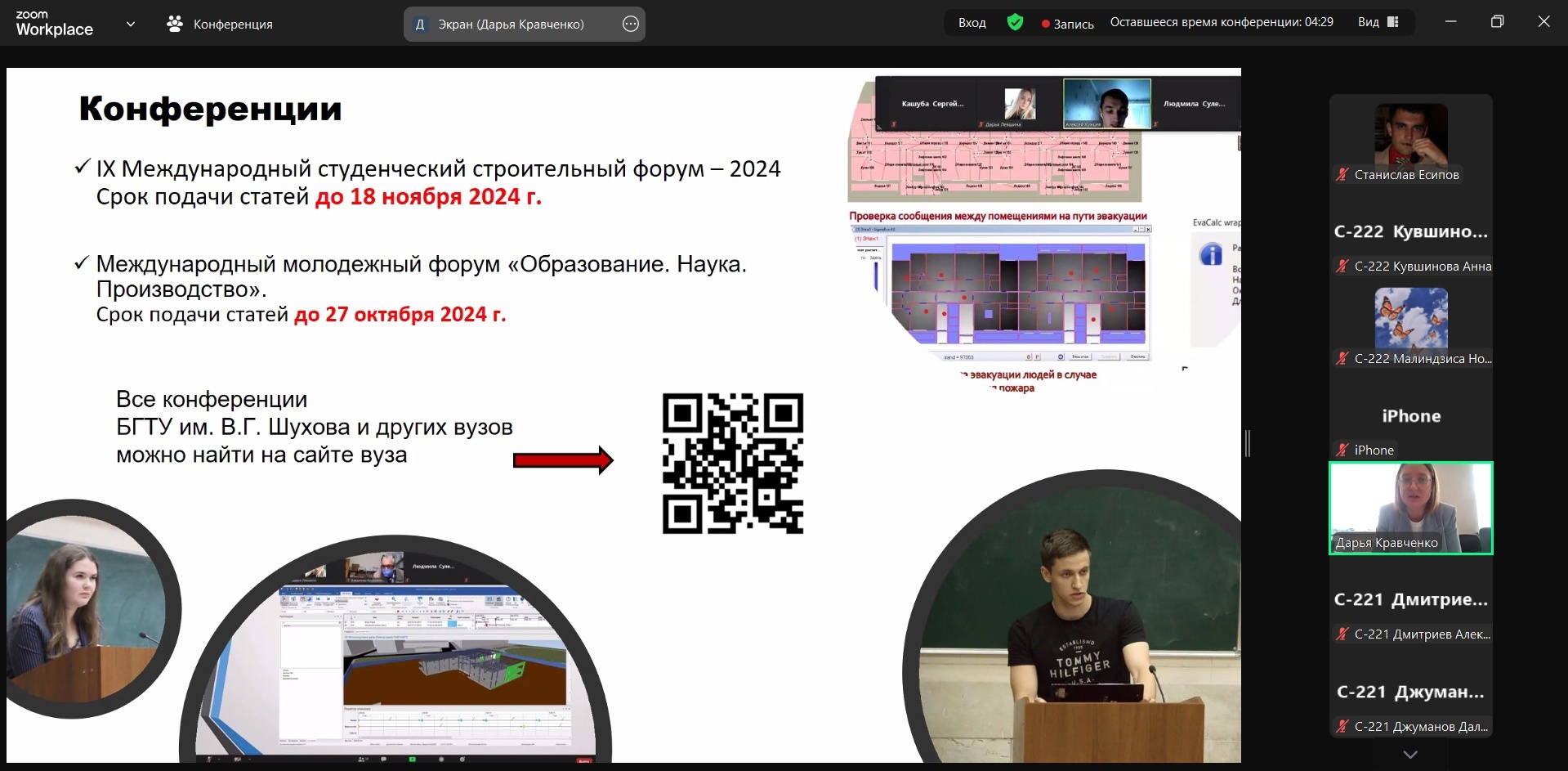The image size is (1568, 771).
Task: Click Станислав Есипов's muted microphone icon
Action: pyautogui.click(x=1342, y=174)
